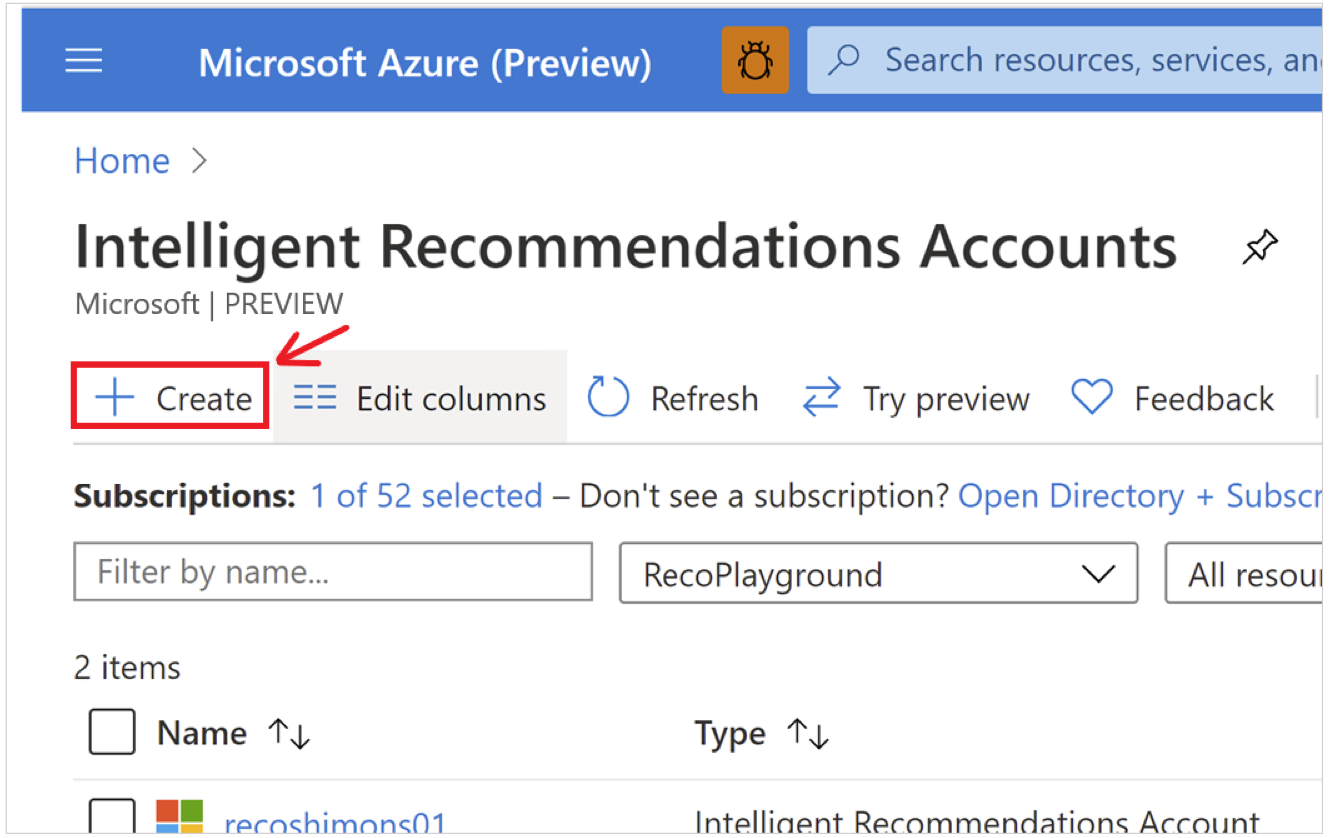Image resolution: width=1329 pixels, height=838 pixels.
Task: Click the Refresh circular arrow icon
Action: coord(610,397)
